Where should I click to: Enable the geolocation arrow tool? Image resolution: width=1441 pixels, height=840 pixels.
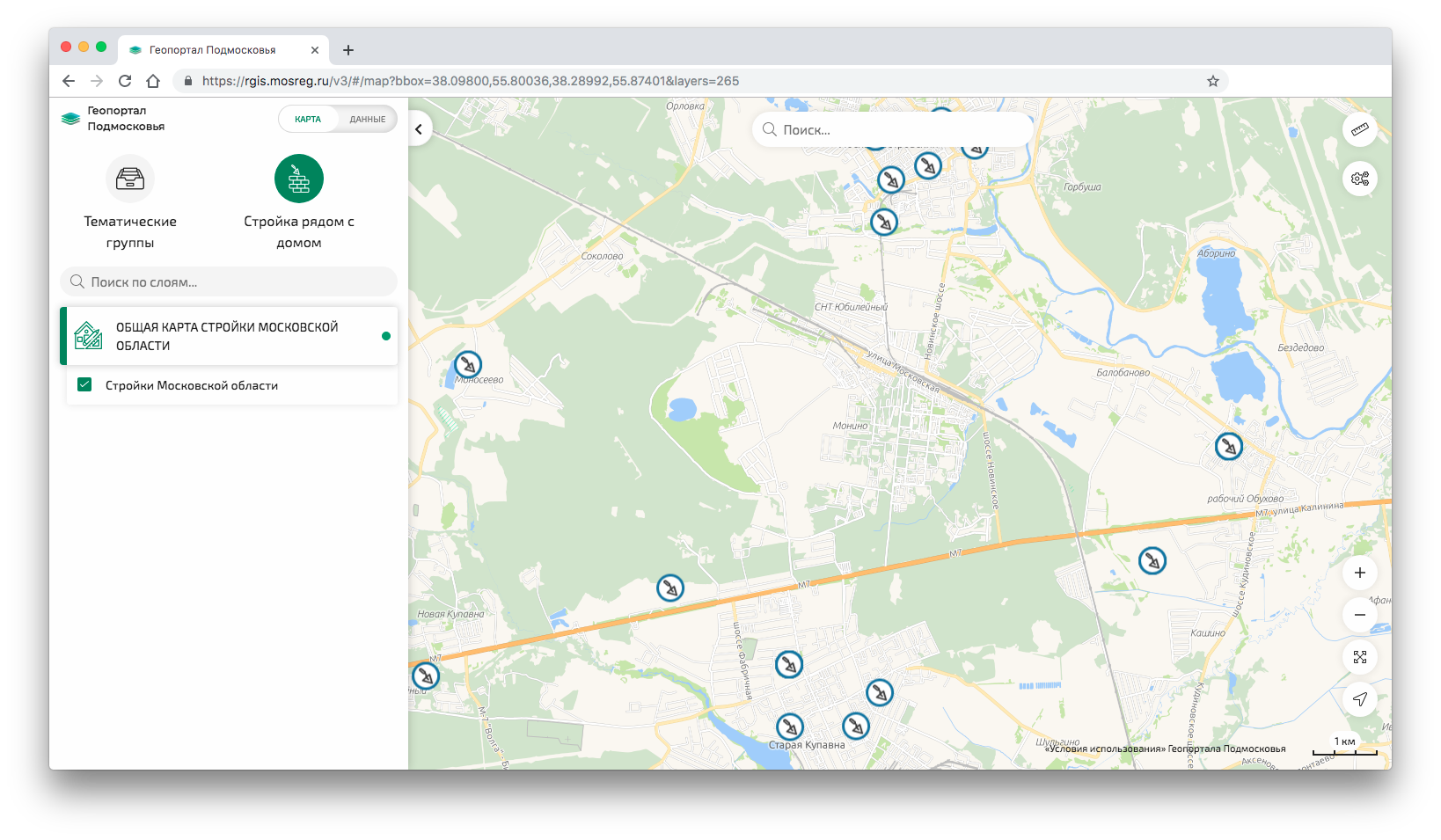click(x=1360, y=698)
